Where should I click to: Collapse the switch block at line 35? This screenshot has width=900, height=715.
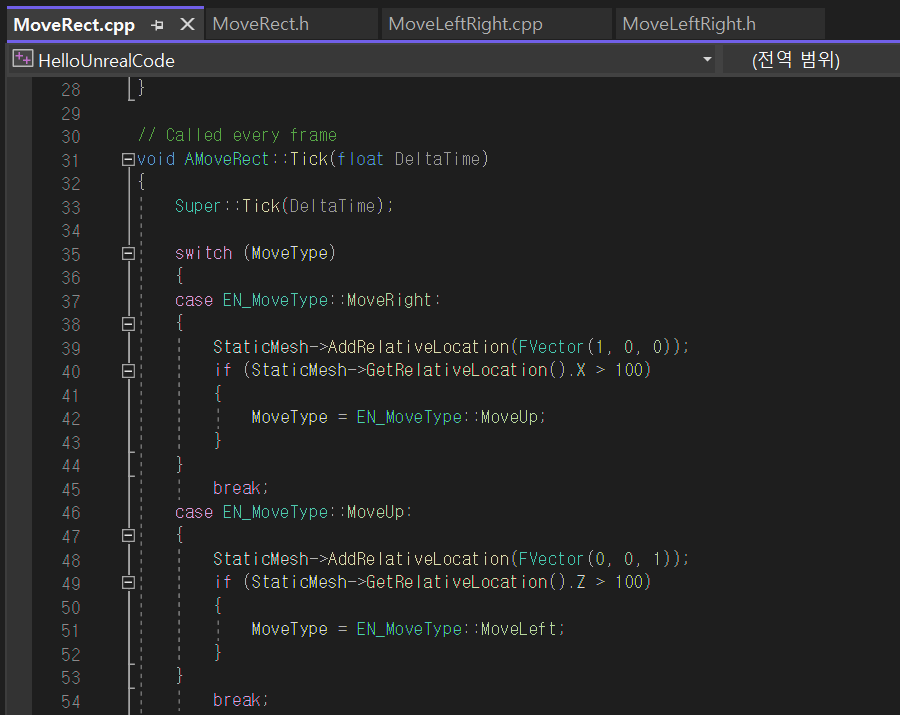coord(128,253)
